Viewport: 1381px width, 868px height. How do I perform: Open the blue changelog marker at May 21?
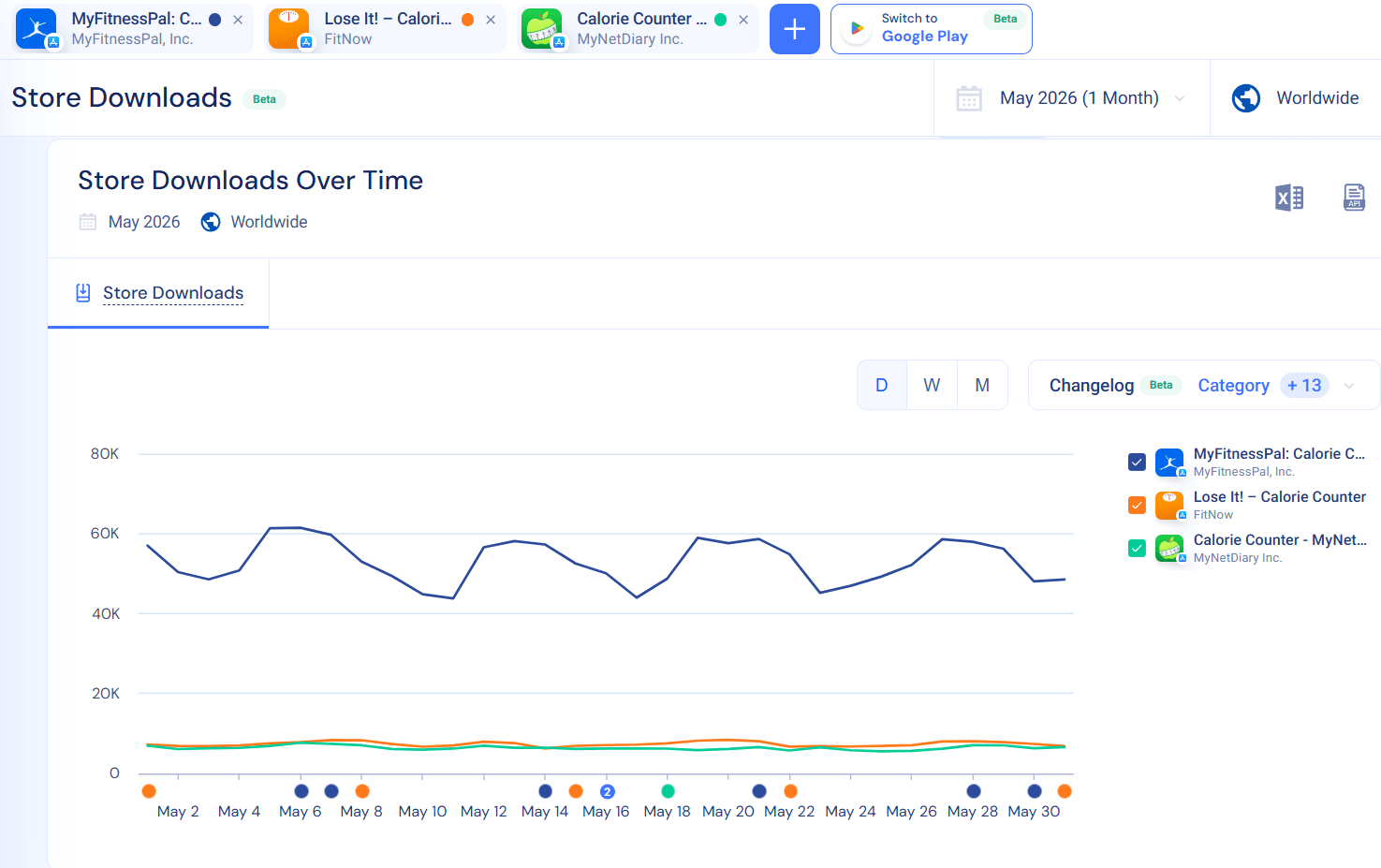(759, 791)
